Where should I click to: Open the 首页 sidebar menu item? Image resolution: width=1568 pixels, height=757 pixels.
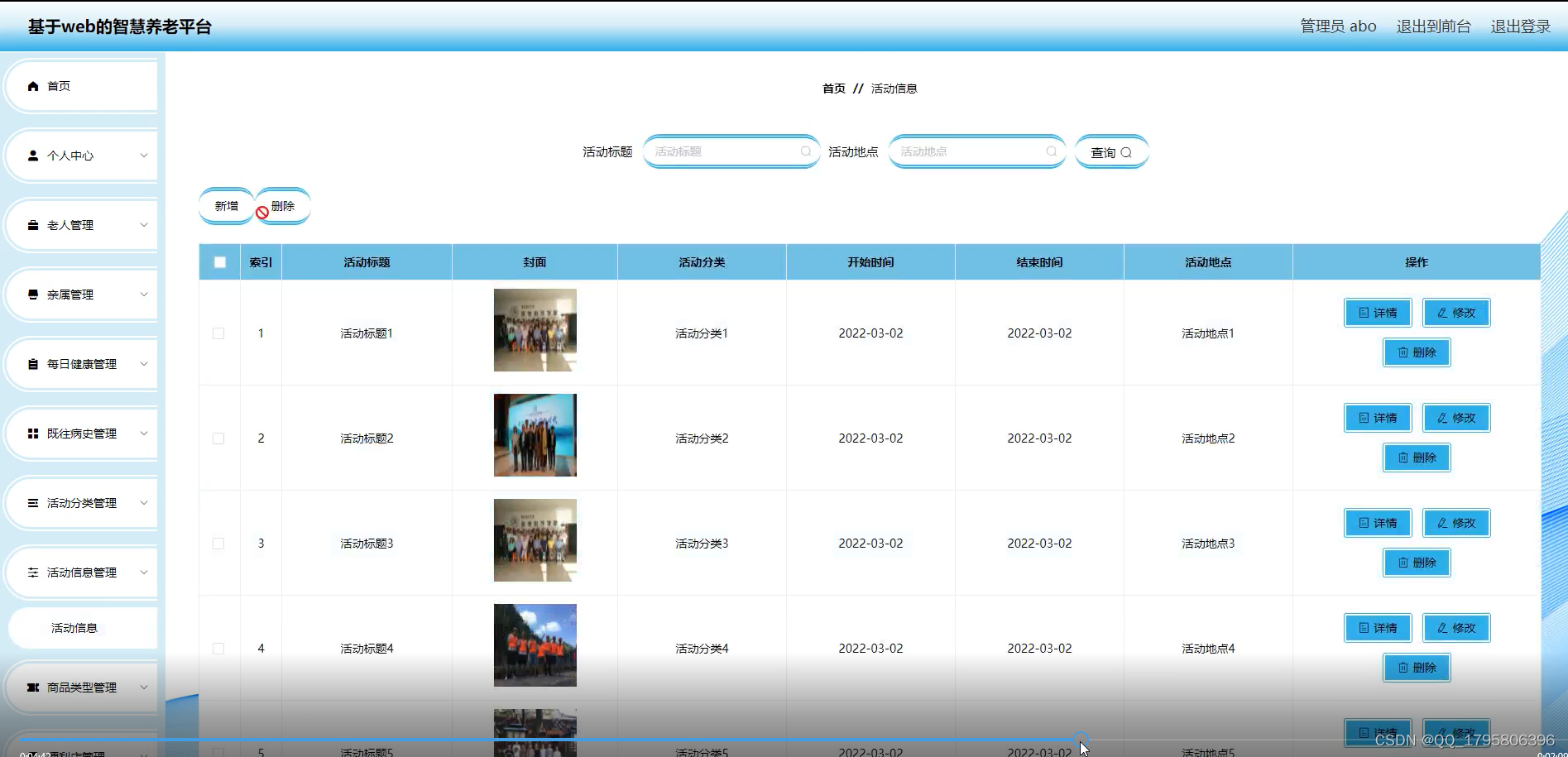tap(82, 86)
